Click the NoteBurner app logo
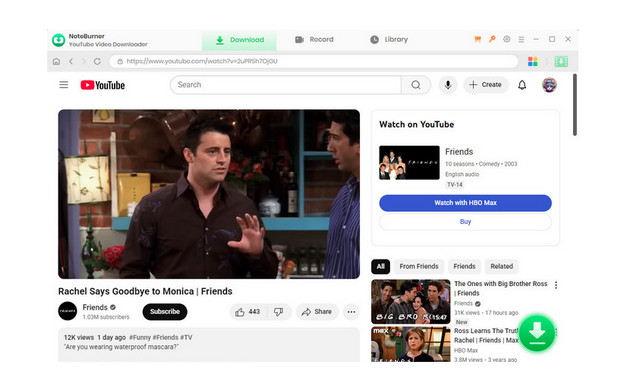The height and width of the screenshot is (384, 621). [x=59, y=40]
